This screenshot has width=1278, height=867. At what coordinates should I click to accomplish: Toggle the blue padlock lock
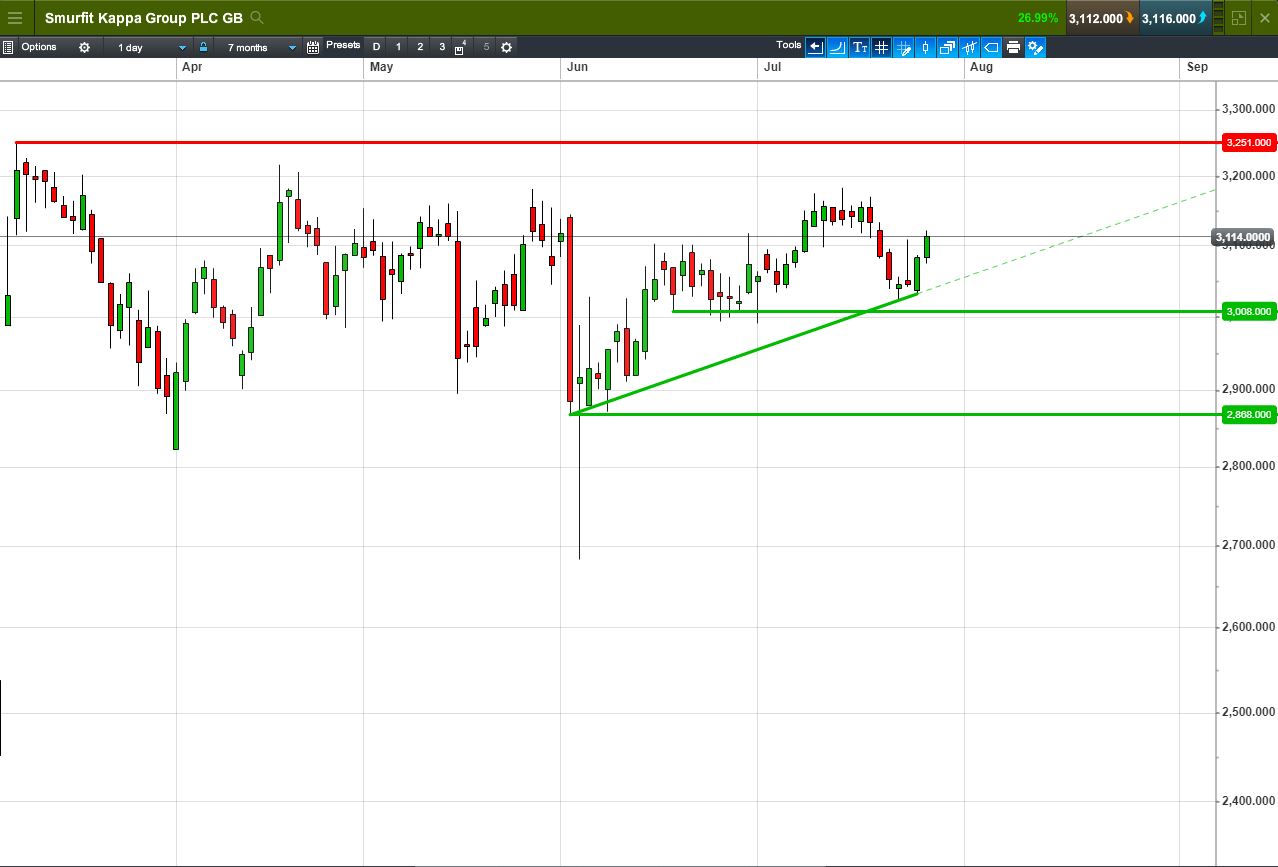pyautogui.click(x=203, y=47)
